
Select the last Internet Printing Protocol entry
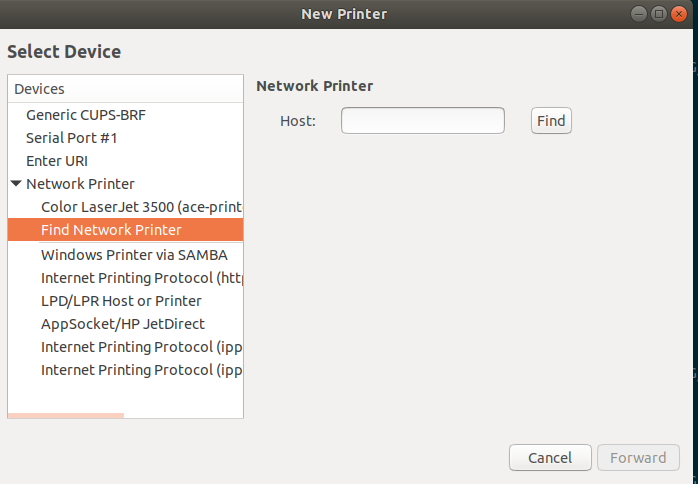click(x=141, y=370)
